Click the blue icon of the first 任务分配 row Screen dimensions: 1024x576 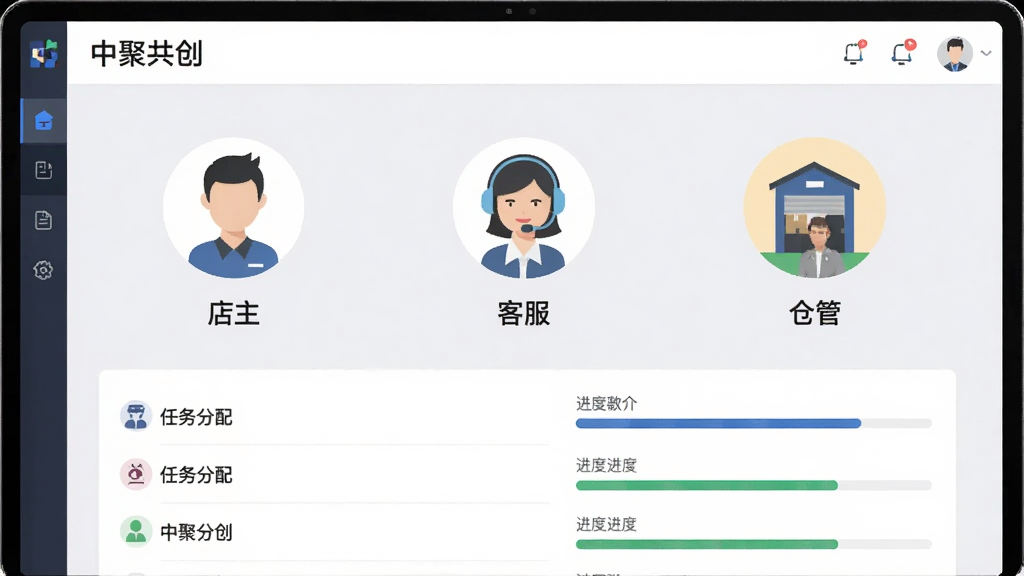coord(136,417)
